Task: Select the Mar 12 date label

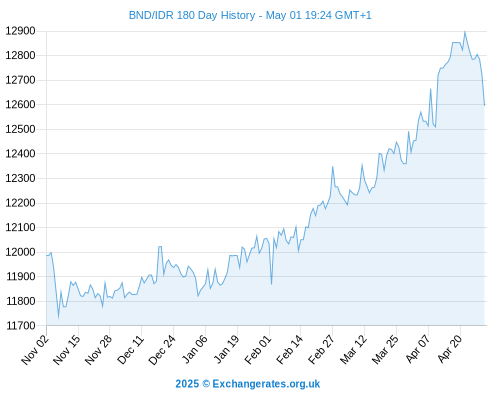Action: tap(353, 350)
